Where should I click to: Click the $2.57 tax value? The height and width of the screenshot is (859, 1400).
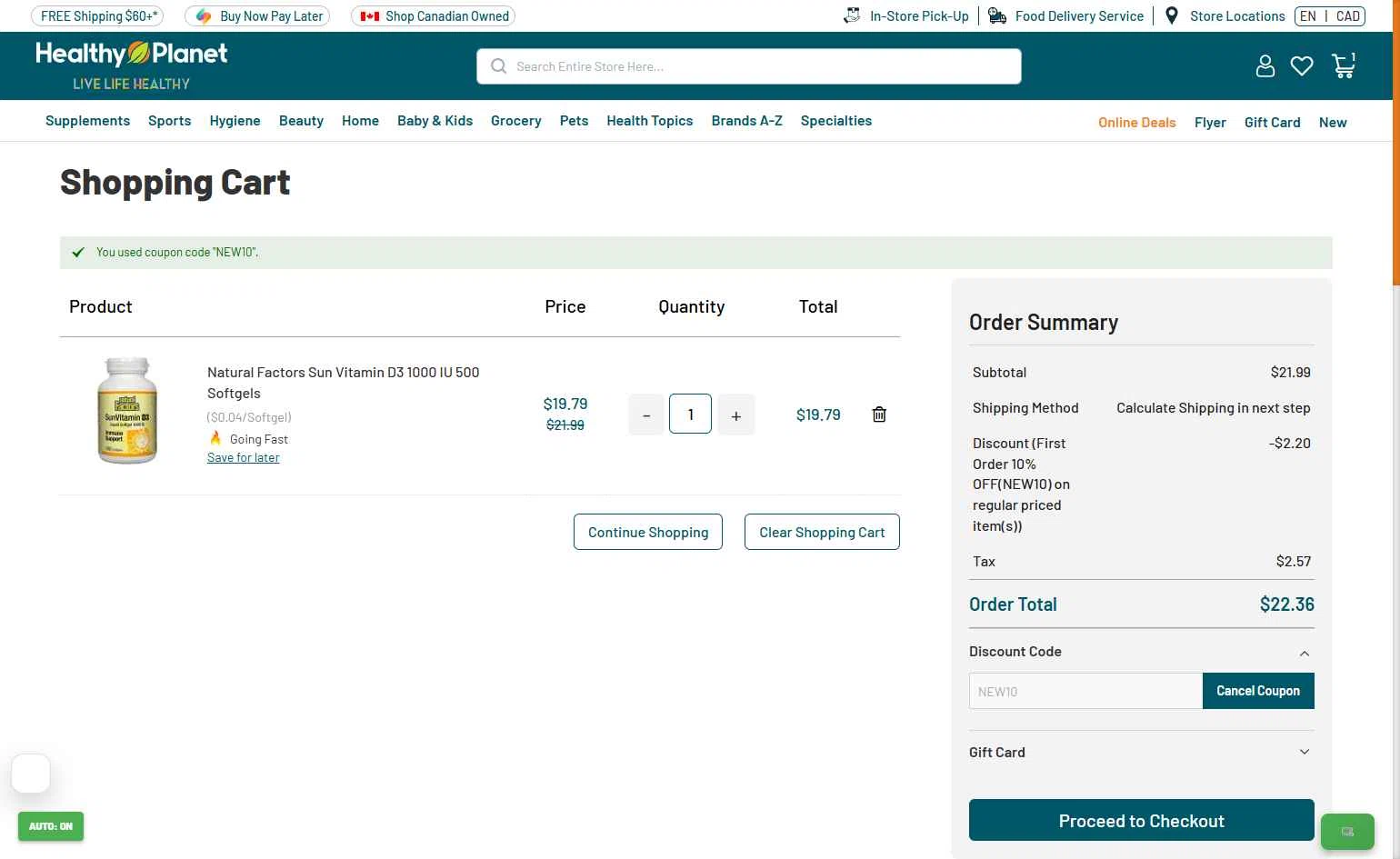pyautogui.click(x=1294, y=561)
